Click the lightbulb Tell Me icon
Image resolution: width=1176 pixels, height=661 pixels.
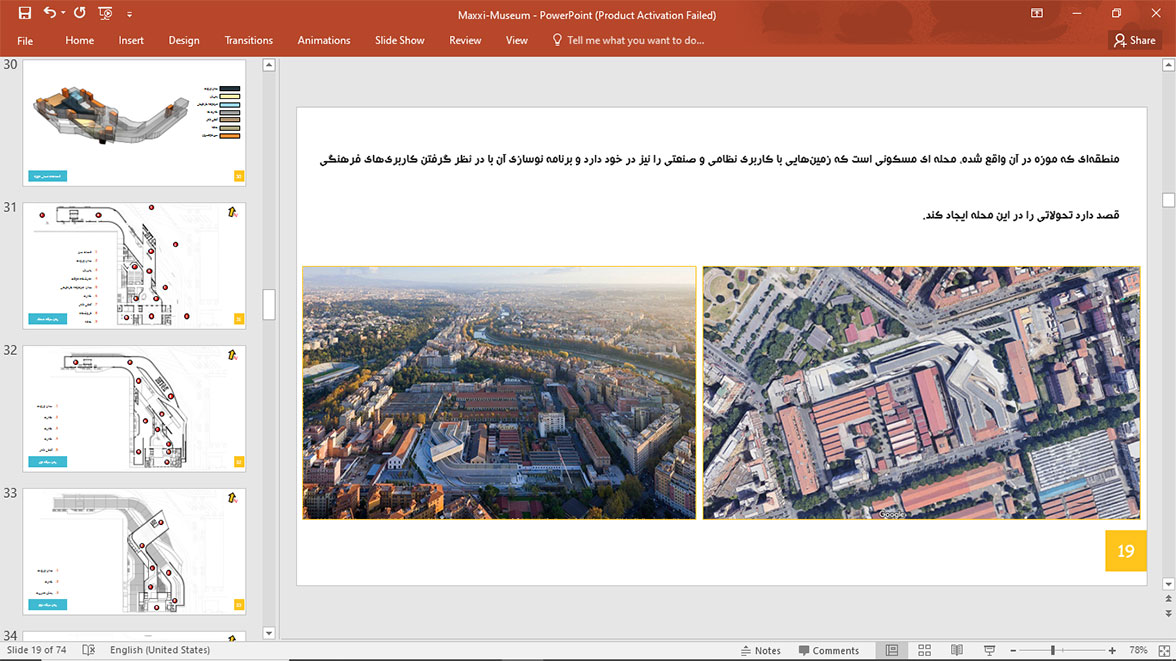[x=556, y=40]
